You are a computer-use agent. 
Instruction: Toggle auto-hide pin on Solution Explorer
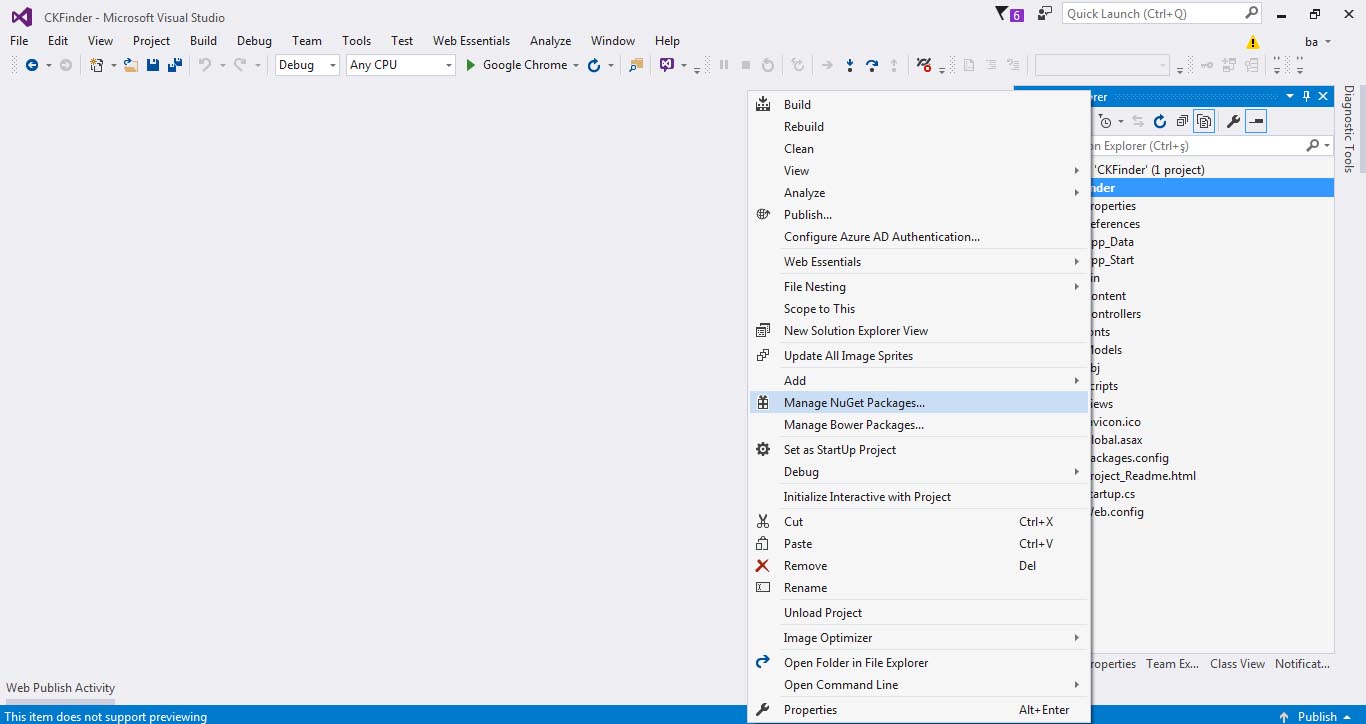pyautogui.click(x=1306, y=96)
